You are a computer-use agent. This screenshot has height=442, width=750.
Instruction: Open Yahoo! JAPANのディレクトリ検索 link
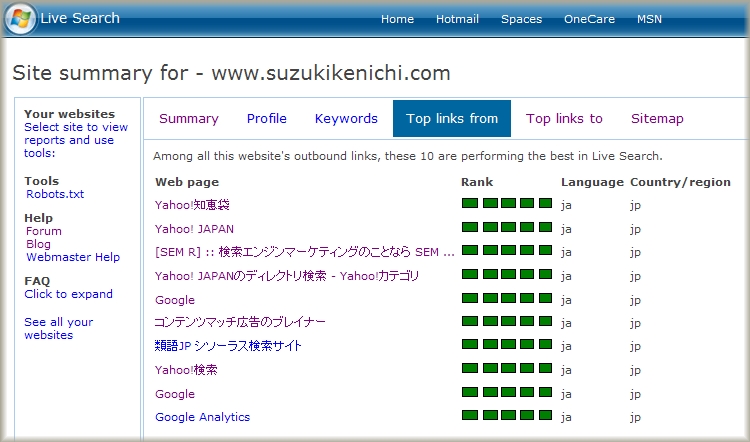(287, 276)
